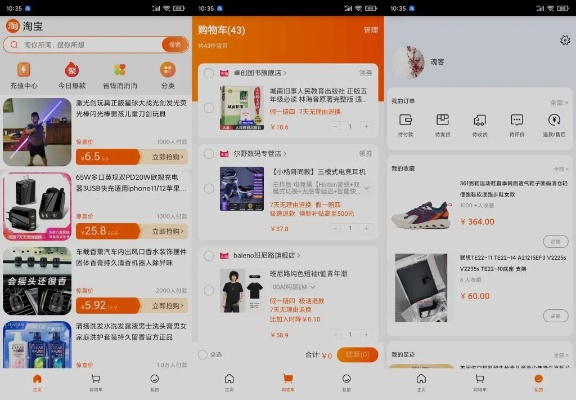Select the ¥50.9 T-shirt item checkbox
Image resolution: width=576 pixels, height=400 pixels.
pos(209,291)
